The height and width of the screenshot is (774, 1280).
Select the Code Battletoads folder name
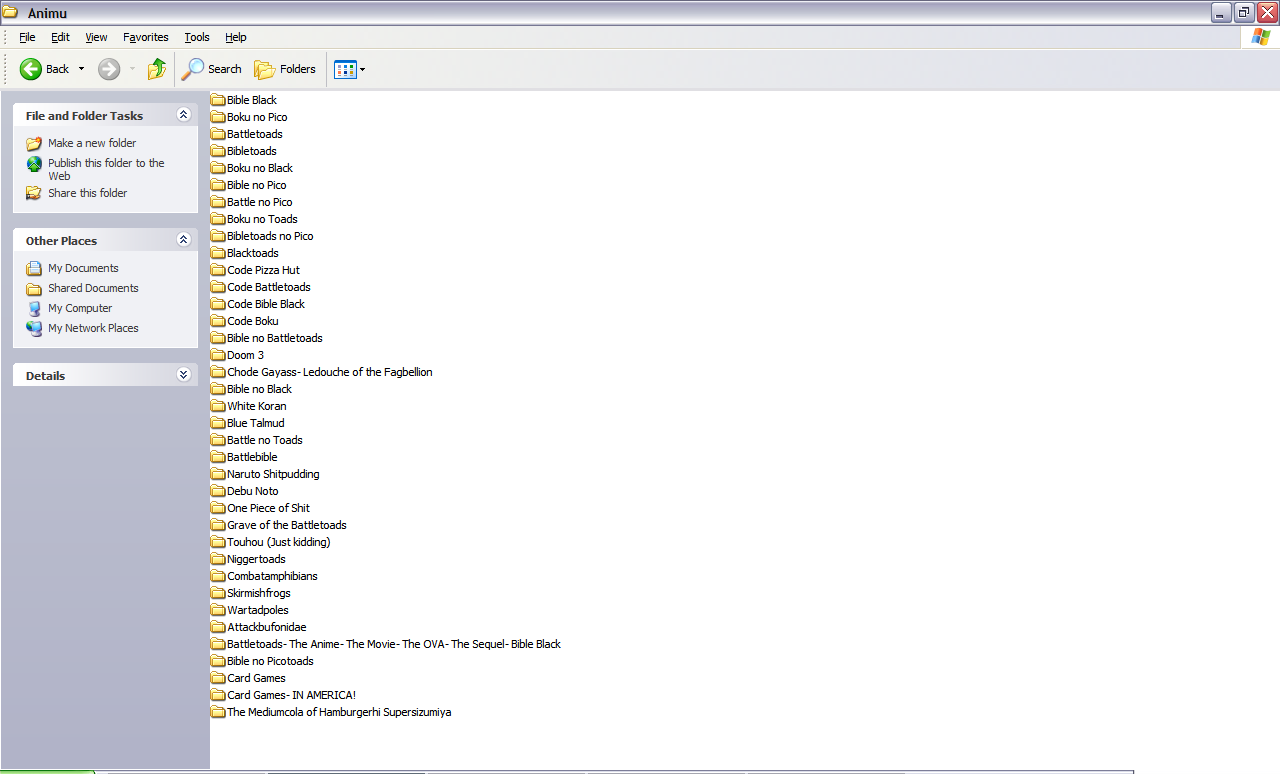tap(269, 287)
